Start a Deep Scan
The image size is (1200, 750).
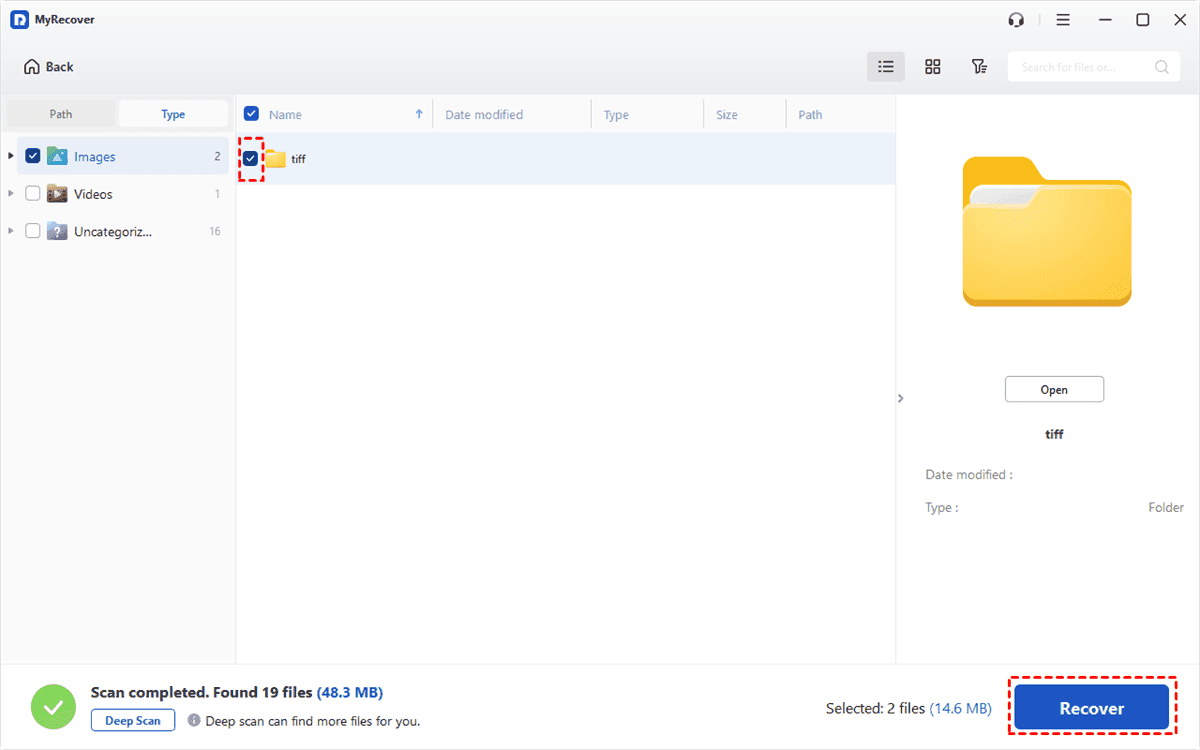click(133, 720)
